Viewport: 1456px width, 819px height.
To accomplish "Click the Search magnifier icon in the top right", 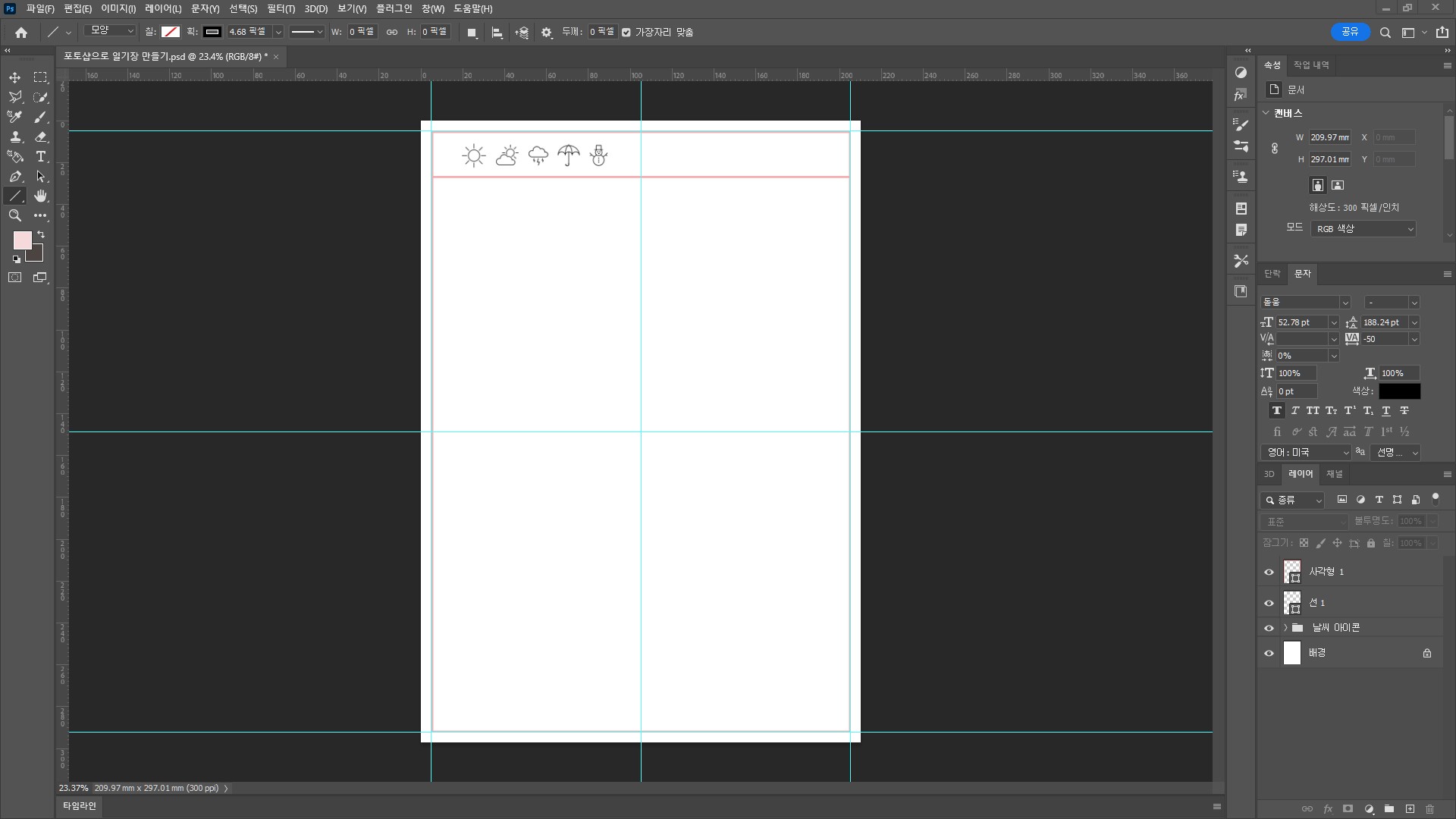I will pyautogui.click(x=1385, y=33).
